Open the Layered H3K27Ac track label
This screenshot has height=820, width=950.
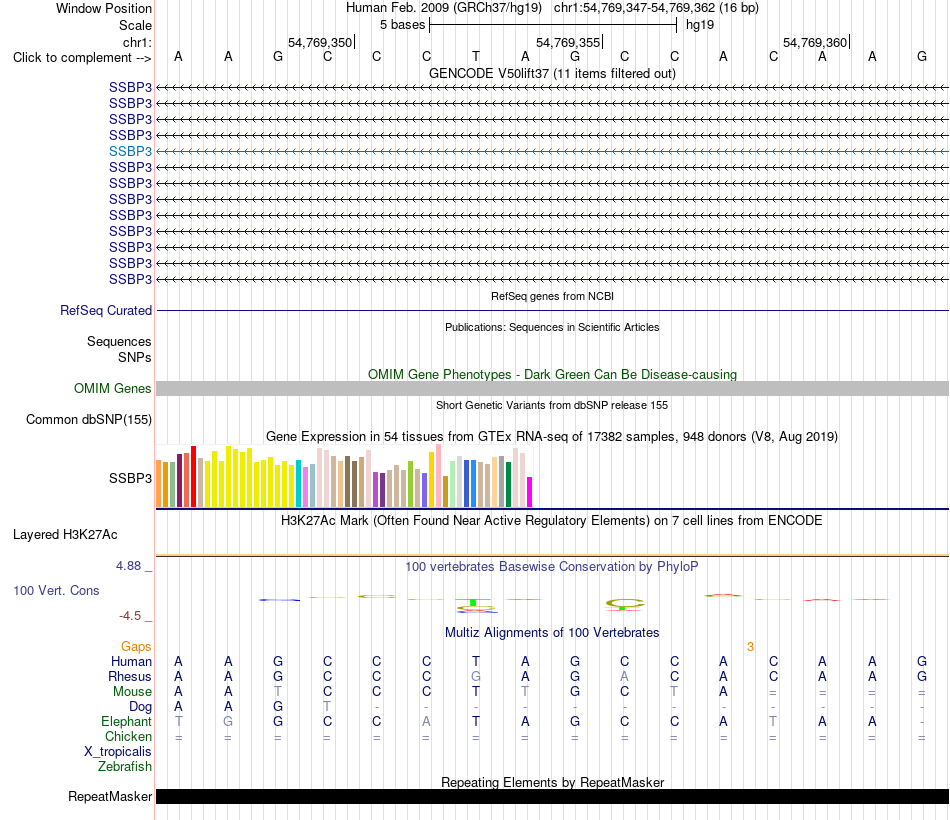coord(65,535)
